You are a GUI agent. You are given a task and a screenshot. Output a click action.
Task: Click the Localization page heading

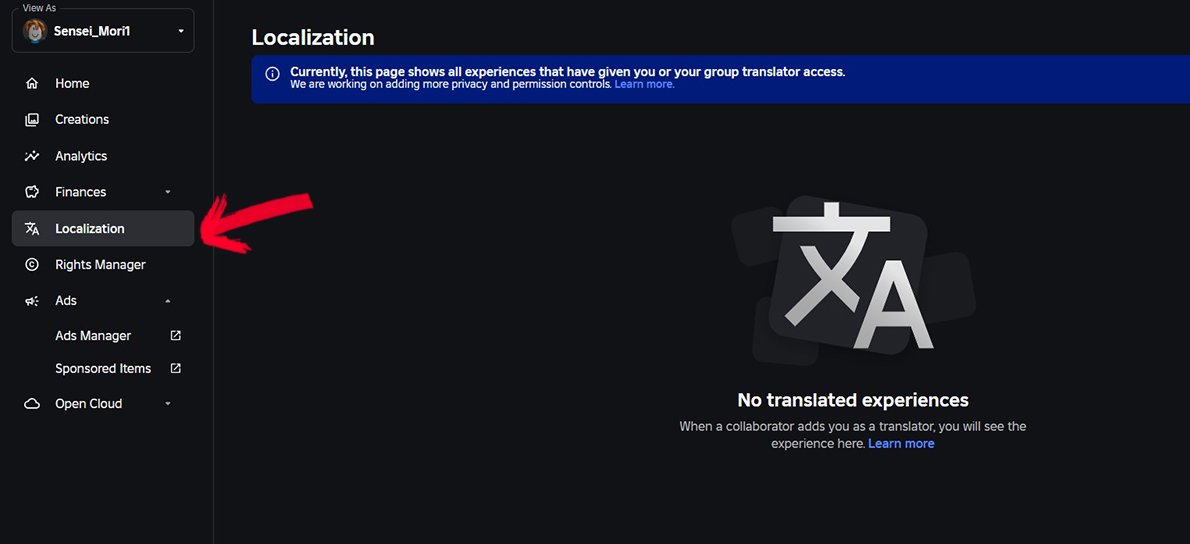pyautogui.click(x=313, y=37)
